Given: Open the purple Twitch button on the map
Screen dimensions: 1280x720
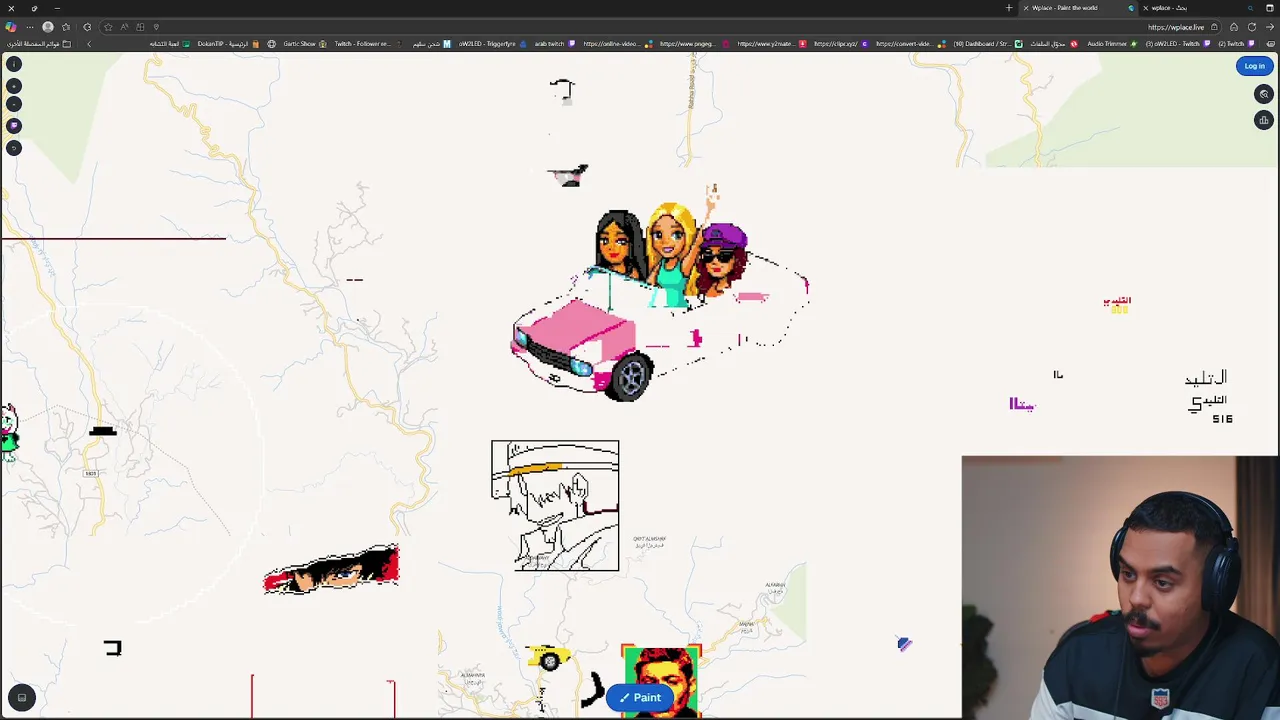Looking at the screenshot, I should pyautogui.click(x=14, y=126).
